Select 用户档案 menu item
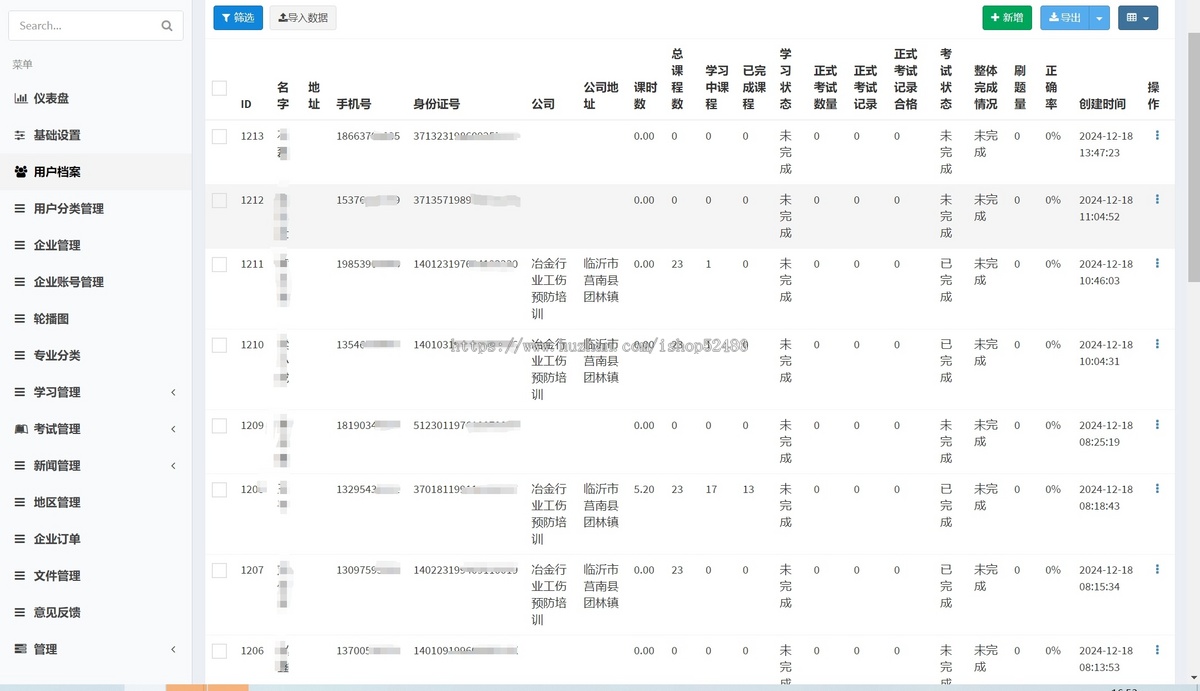 click(x=57, y=172)
